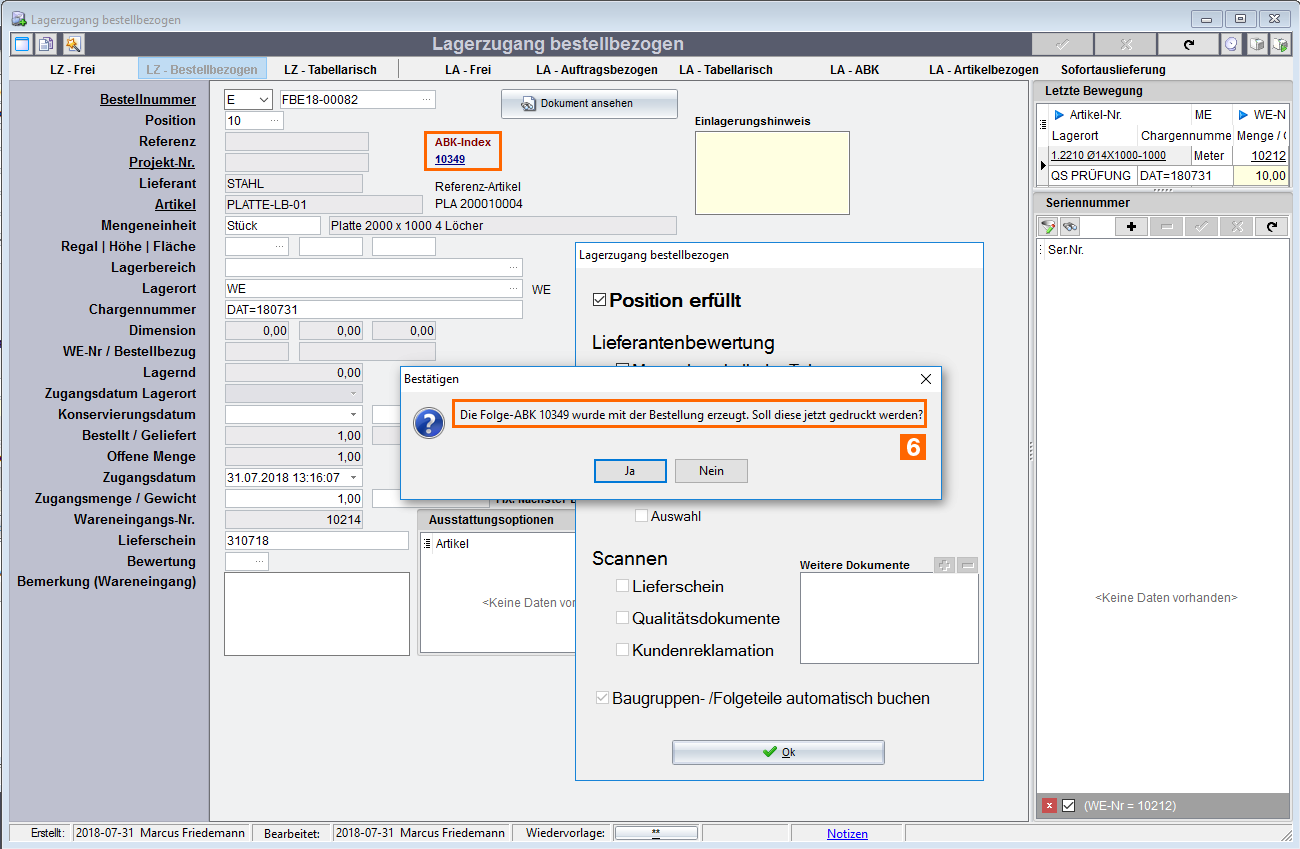1300x849 pixels.
Task: Click the Wiedervorlage button in status bar
Action: pos(655,833)
